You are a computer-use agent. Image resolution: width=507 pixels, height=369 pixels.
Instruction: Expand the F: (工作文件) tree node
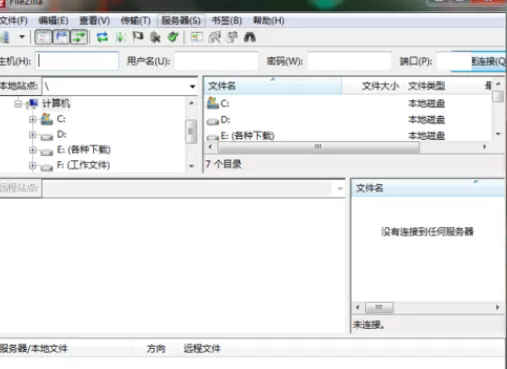(x=33, y=165)
